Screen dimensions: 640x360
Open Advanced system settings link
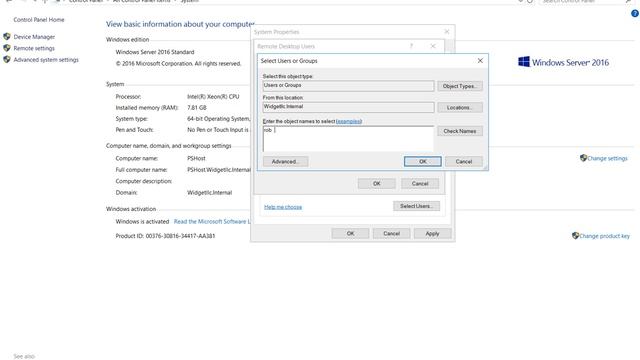(x=46, y=60)
